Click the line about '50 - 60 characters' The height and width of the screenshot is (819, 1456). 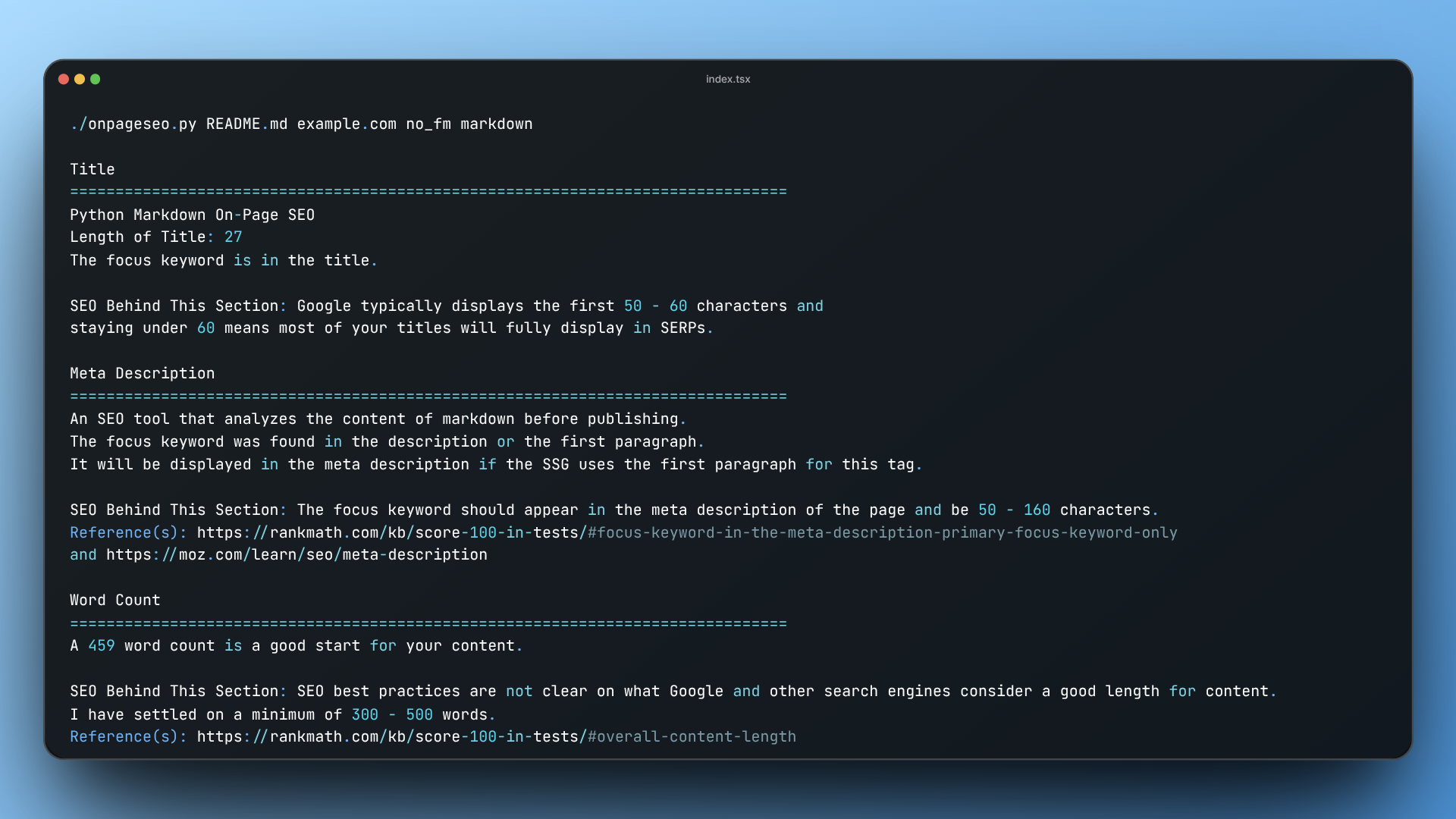[447, 306]
